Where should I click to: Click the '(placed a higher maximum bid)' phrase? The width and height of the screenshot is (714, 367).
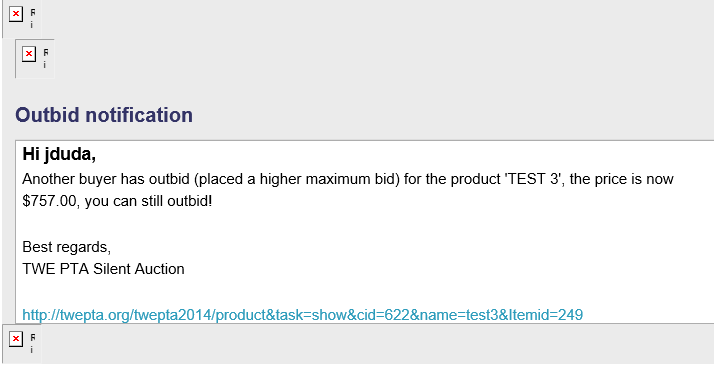[296, 179]
